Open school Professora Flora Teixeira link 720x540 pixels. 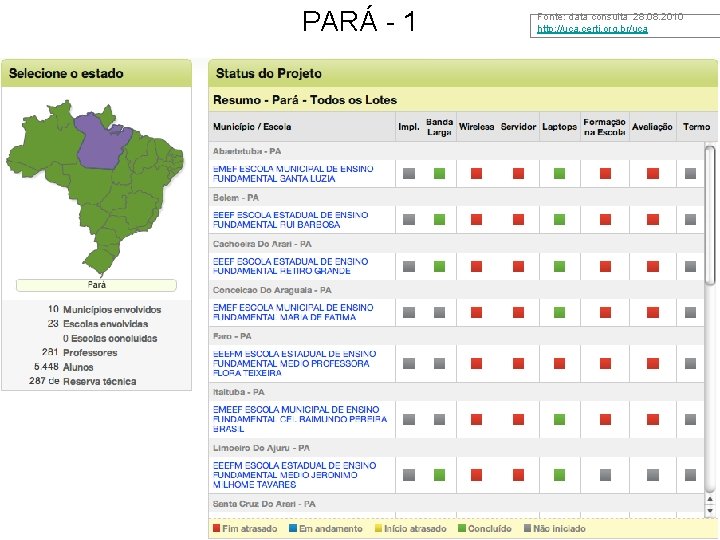click(x=294, y=363)
